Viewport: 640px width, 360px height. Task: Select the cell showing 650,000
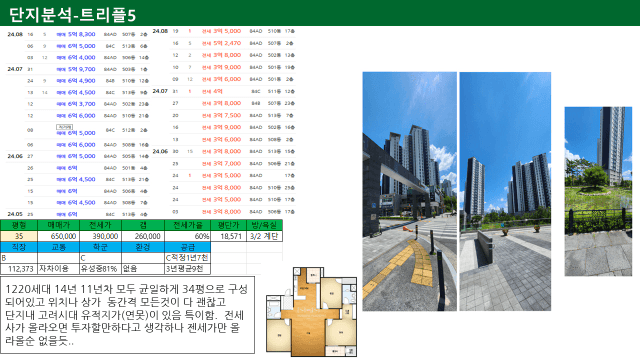tap(59, 236)
